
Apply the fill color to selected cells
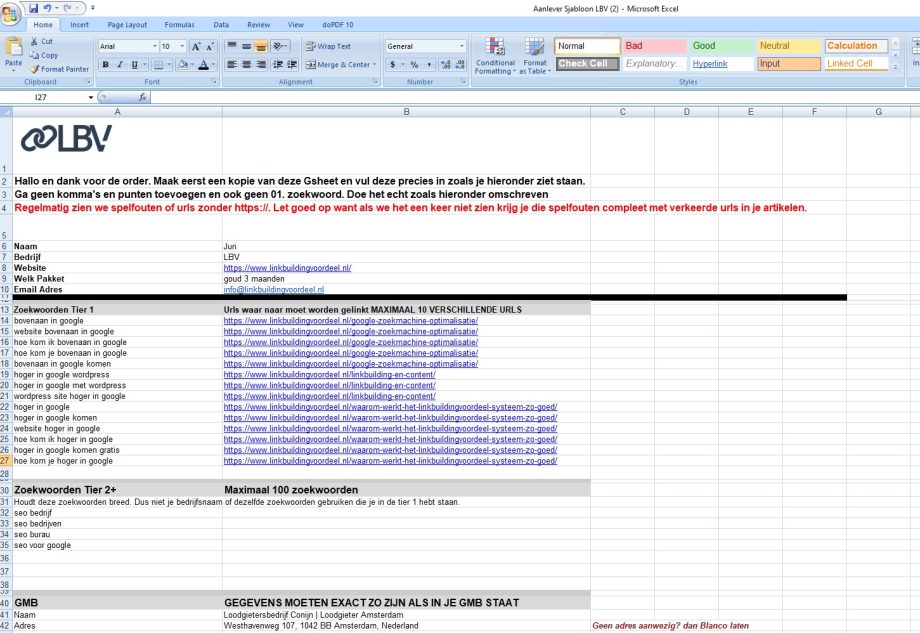coord(182,65)
